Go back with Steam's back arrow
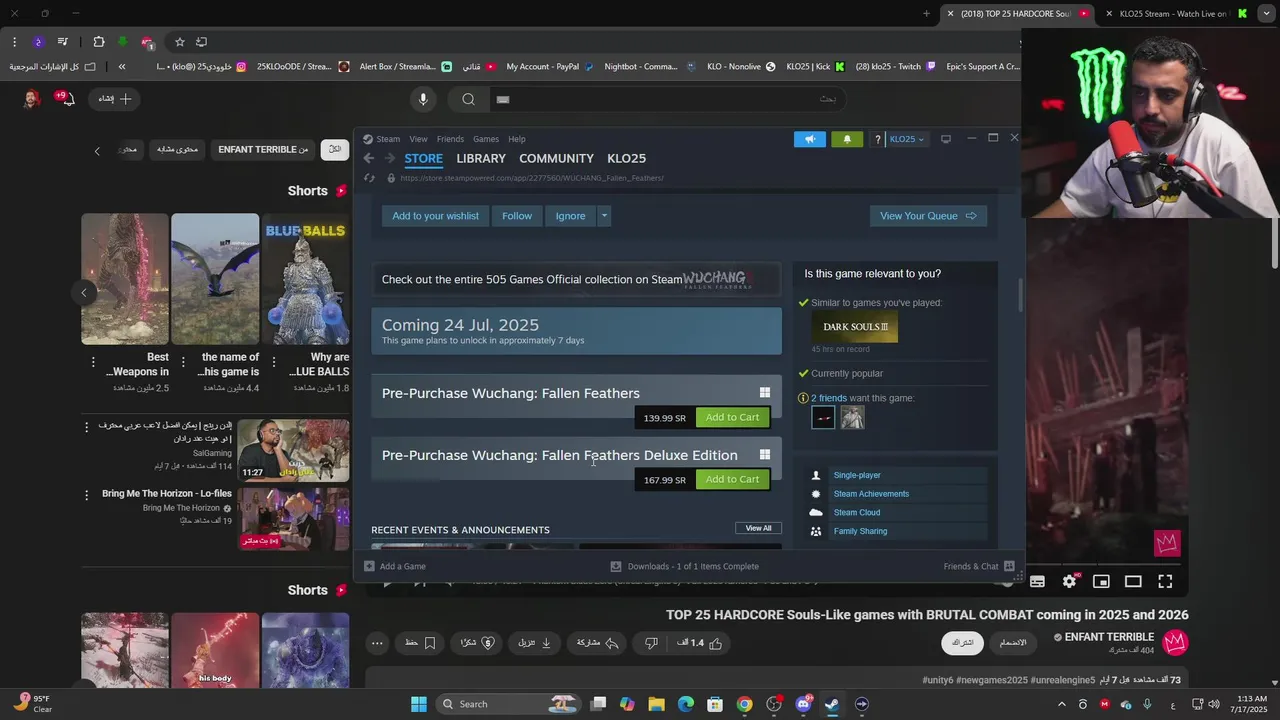This screenshot has width=1280, height=720. [x=369, y=158]
